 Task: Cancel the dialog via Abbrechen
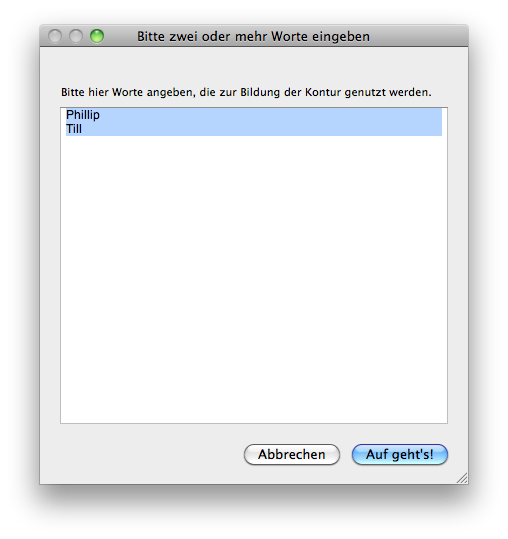pos(292,454)
